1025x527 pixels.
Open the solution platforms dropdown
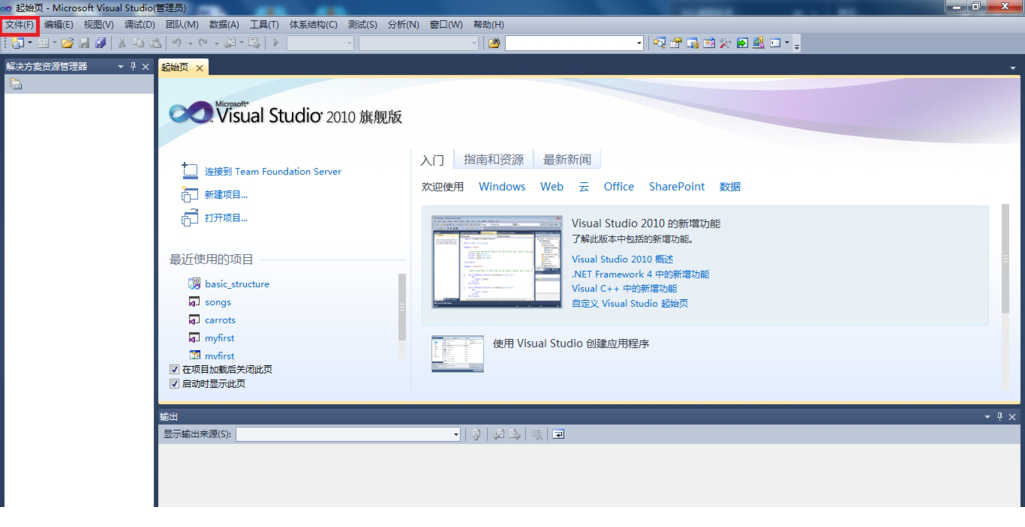(474, 43)
